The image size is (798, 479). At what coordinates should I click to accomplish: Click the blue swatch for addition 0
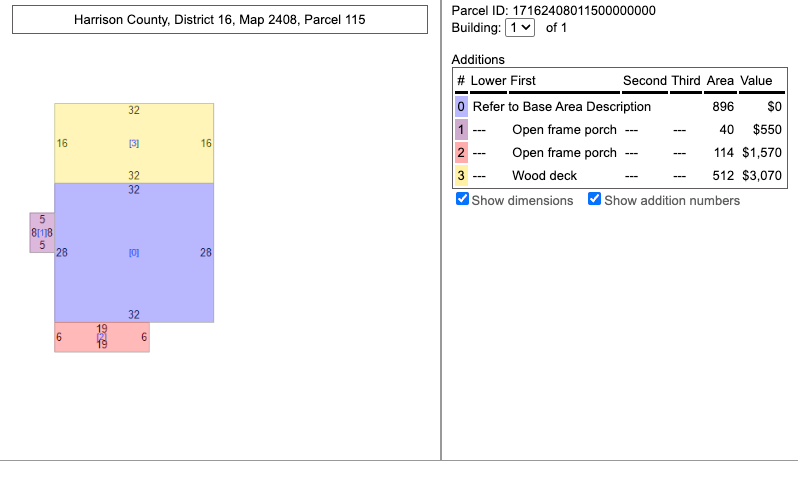coord(461,106)
